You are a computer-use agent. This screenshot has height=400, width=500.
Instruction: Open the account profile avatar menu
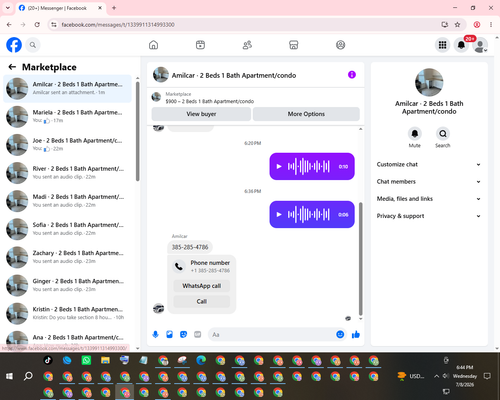[480, 45]
